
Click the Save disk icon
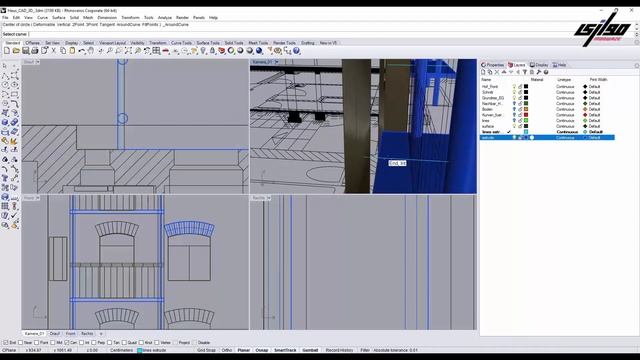[x=25, y=51]
